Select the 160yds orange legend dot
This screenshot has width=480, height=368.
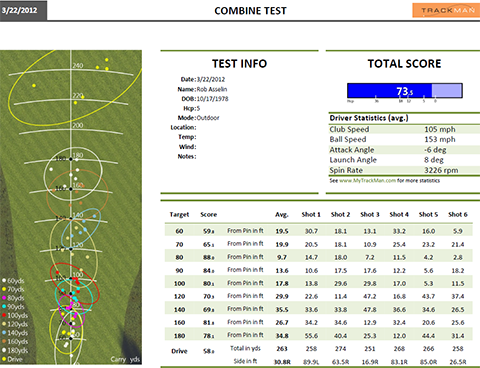tap(4, 341)
